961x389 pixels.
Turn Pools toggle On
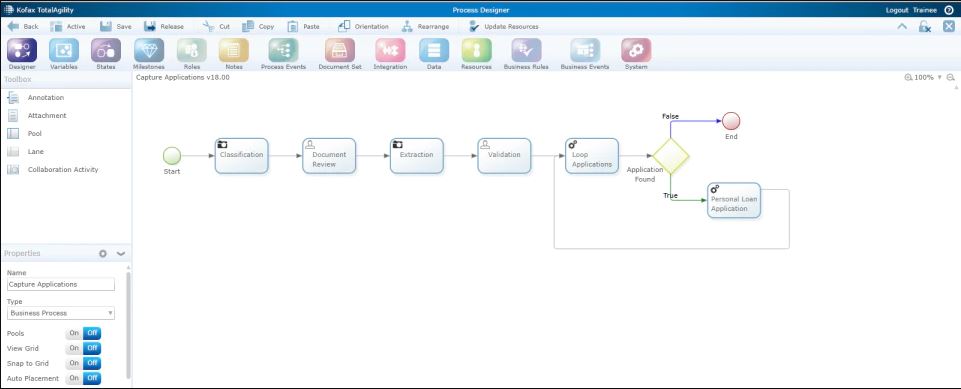point(74,333)
